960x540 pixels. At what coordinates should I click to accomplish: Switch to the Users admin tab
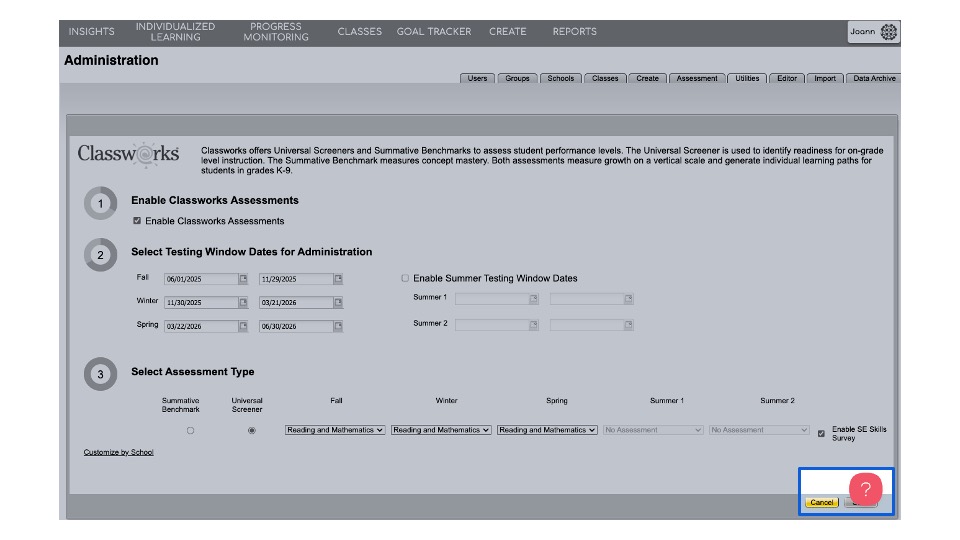[x=478, y=78]
